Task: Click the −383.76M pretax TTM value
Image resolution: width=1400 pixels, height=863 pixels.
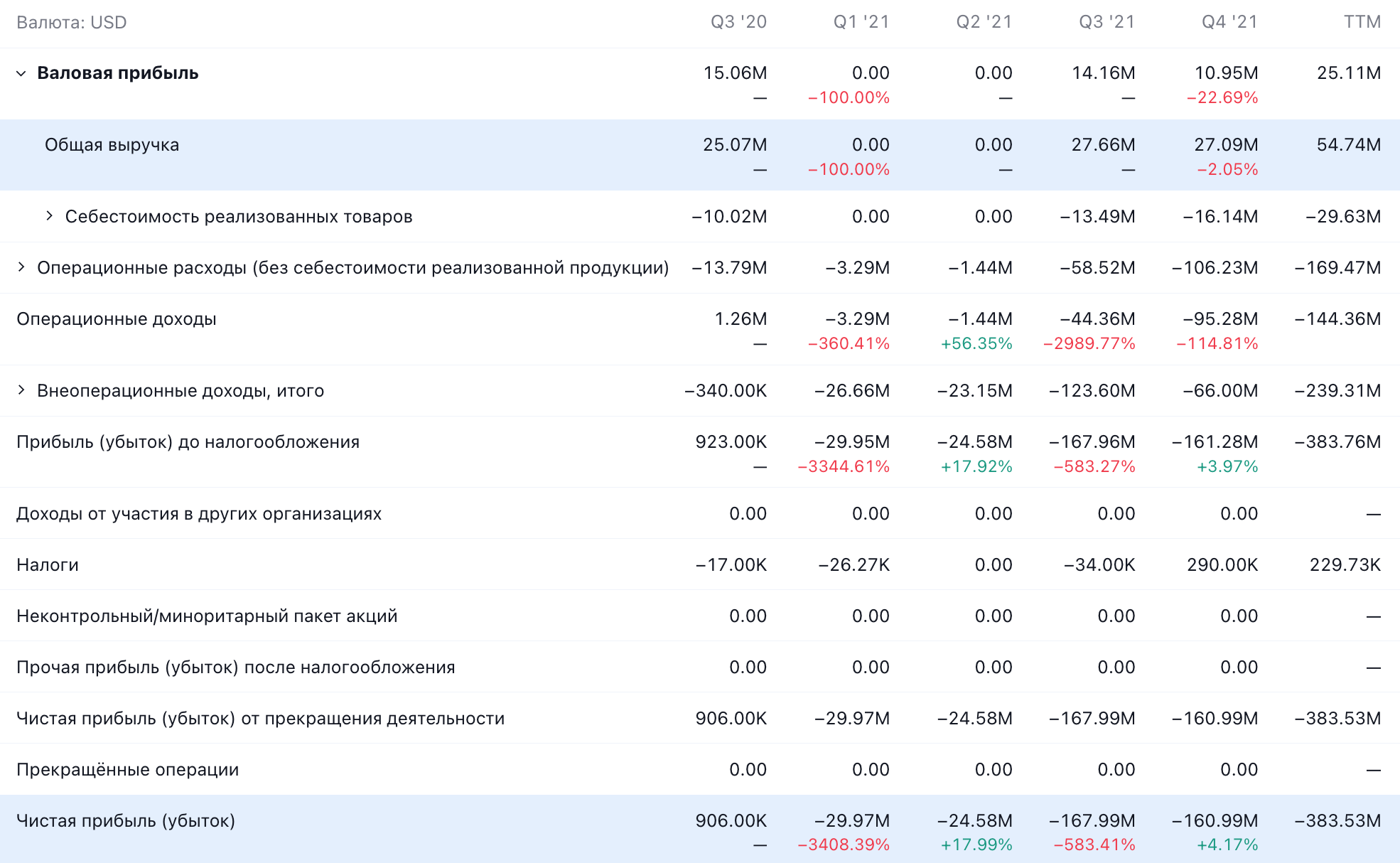Action: pos(1337,442)
